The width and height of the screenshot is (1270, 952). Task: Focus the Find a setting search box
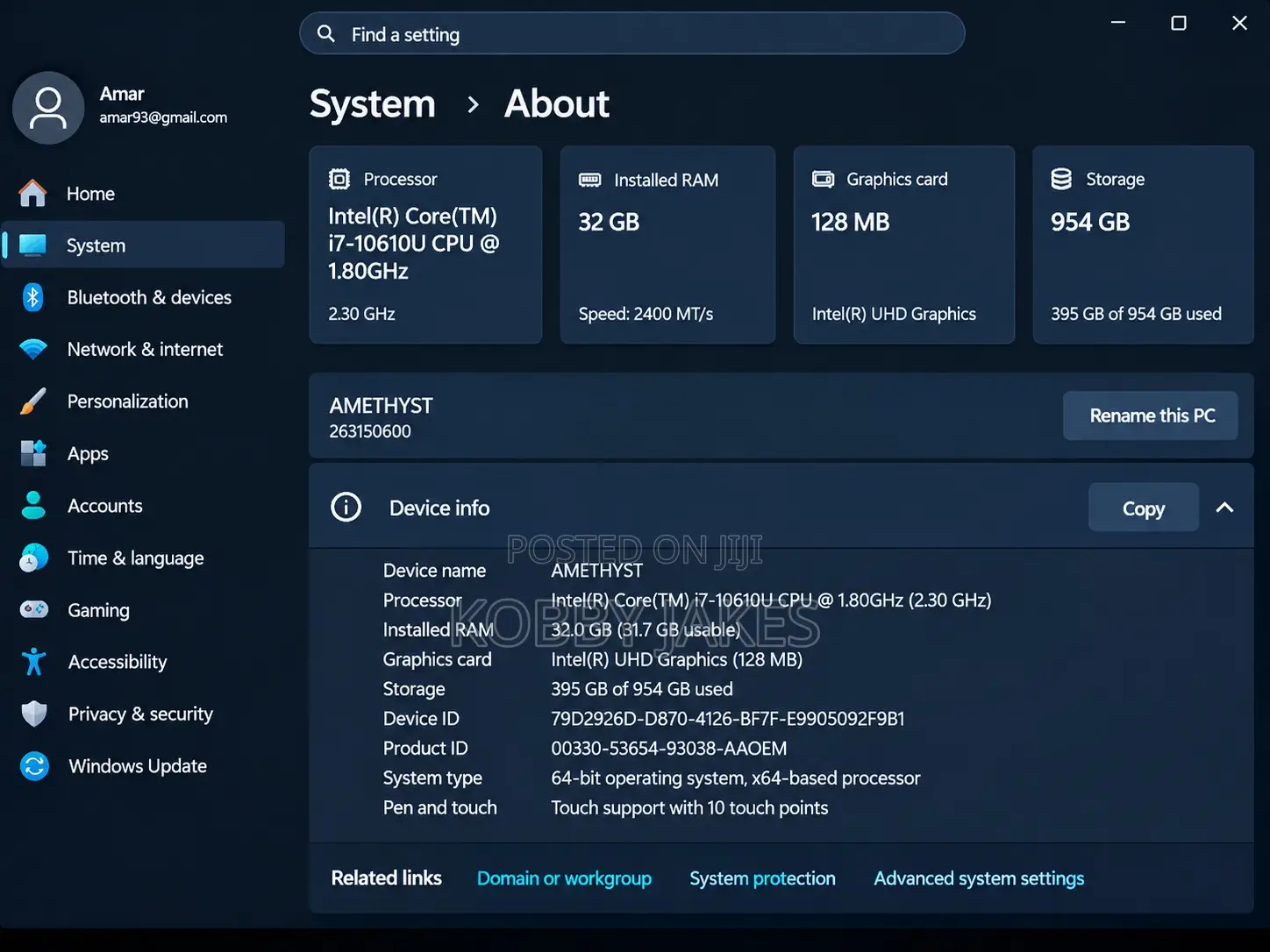click(632, 33)
